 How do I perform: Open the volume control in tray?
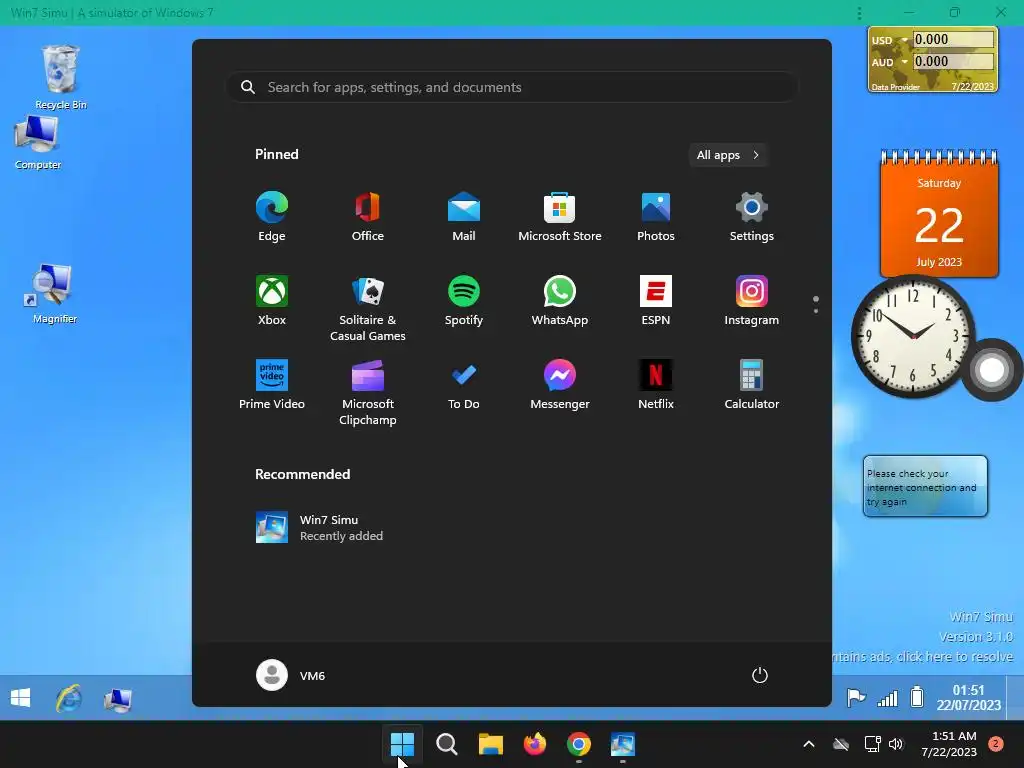click(x=896, y=744)
